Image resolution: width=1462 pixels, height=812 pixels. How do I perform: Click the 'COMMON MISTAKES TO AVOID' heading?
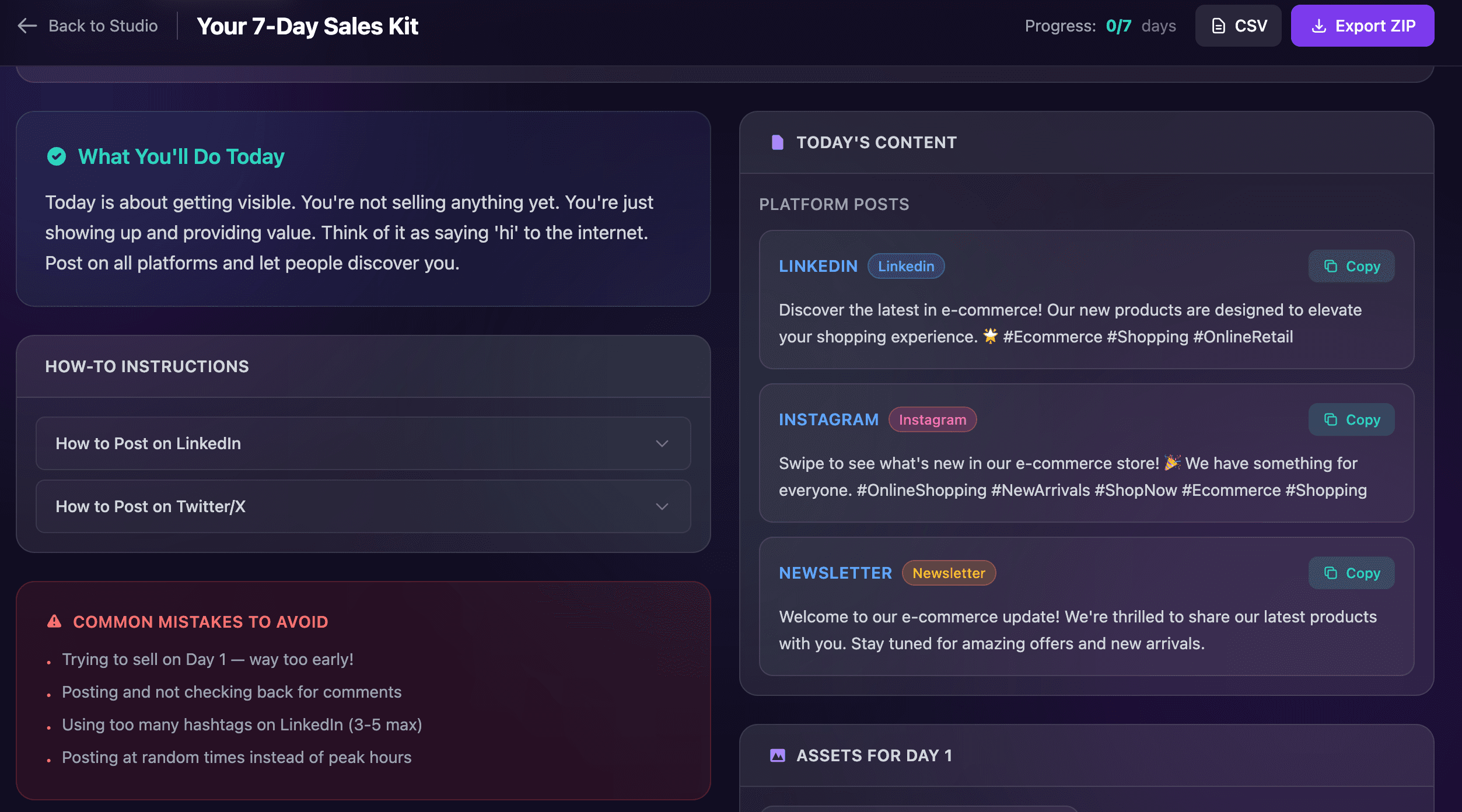tap(200, 622)
